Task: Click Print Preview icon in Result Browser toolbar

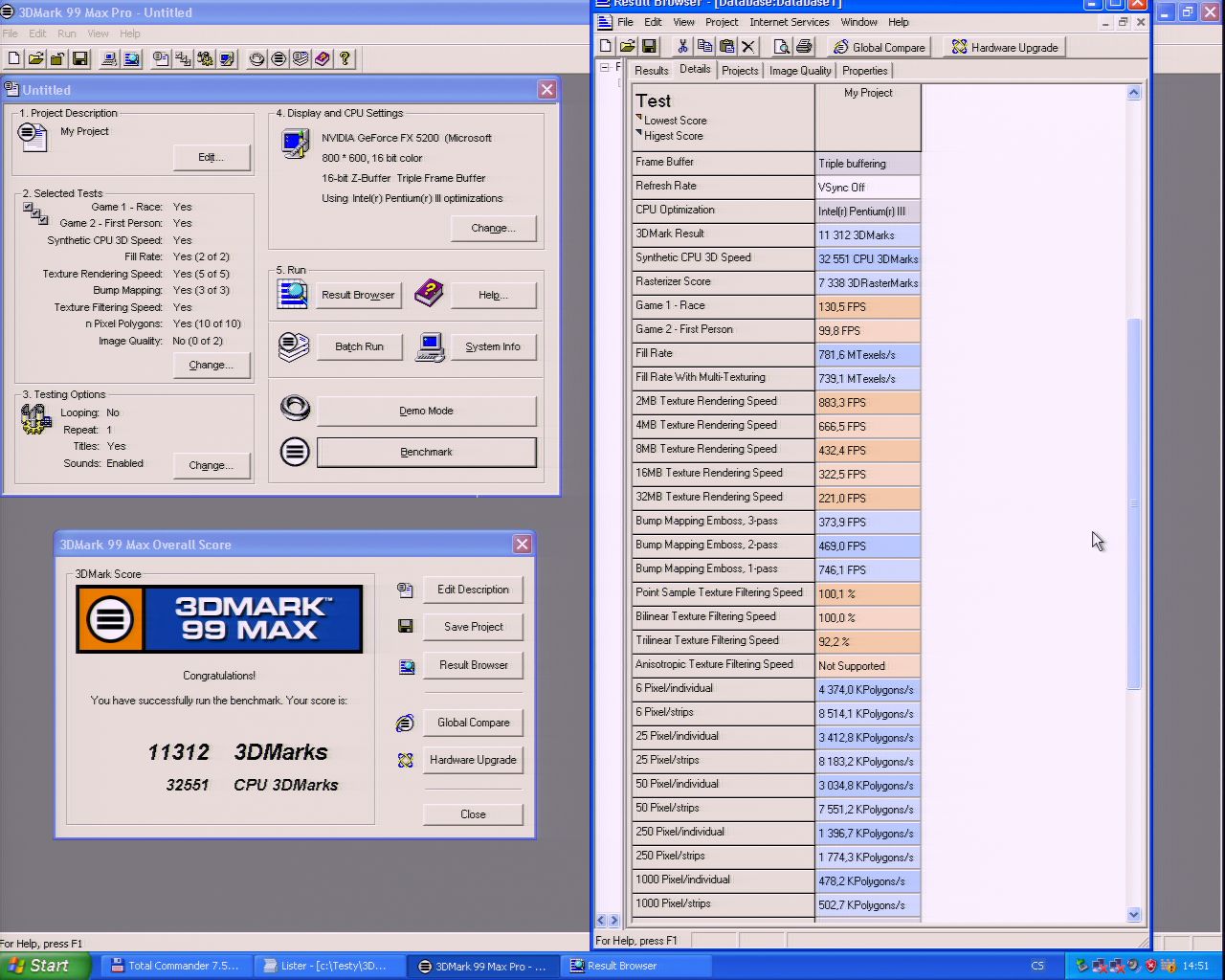Action: click(782, 47)
